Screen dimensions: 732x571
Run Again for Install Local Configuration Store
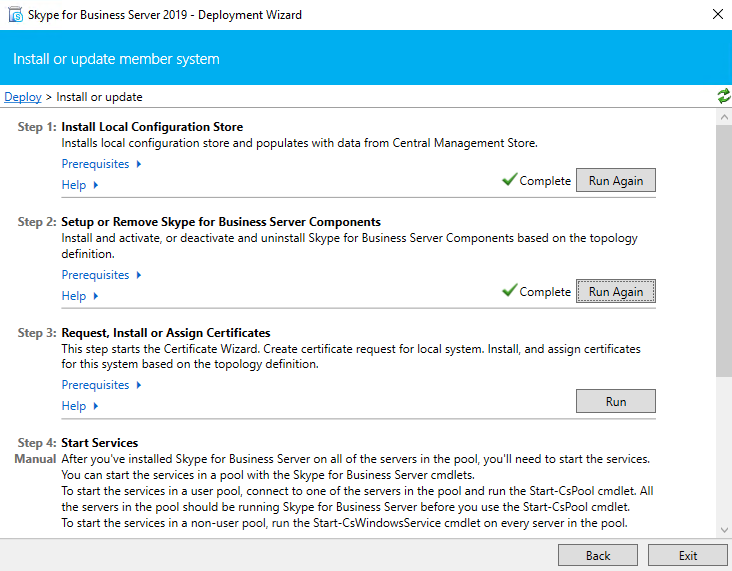coord(615,181)
